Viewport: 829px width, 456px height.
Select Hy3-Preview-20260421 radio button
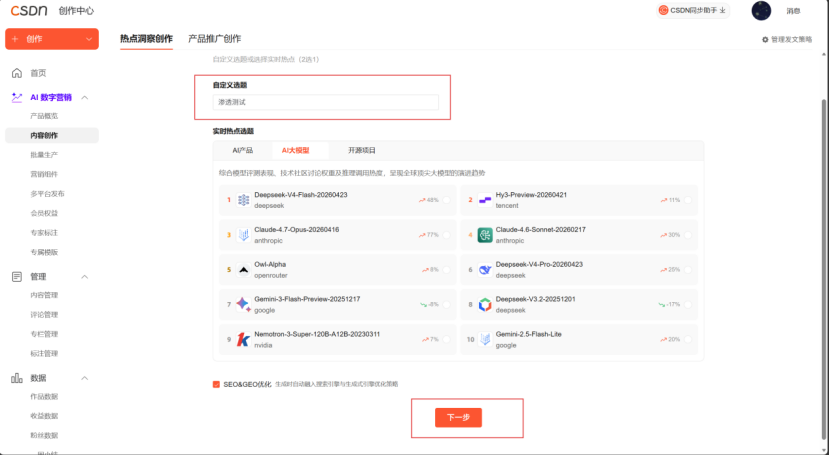pos(687,200)
